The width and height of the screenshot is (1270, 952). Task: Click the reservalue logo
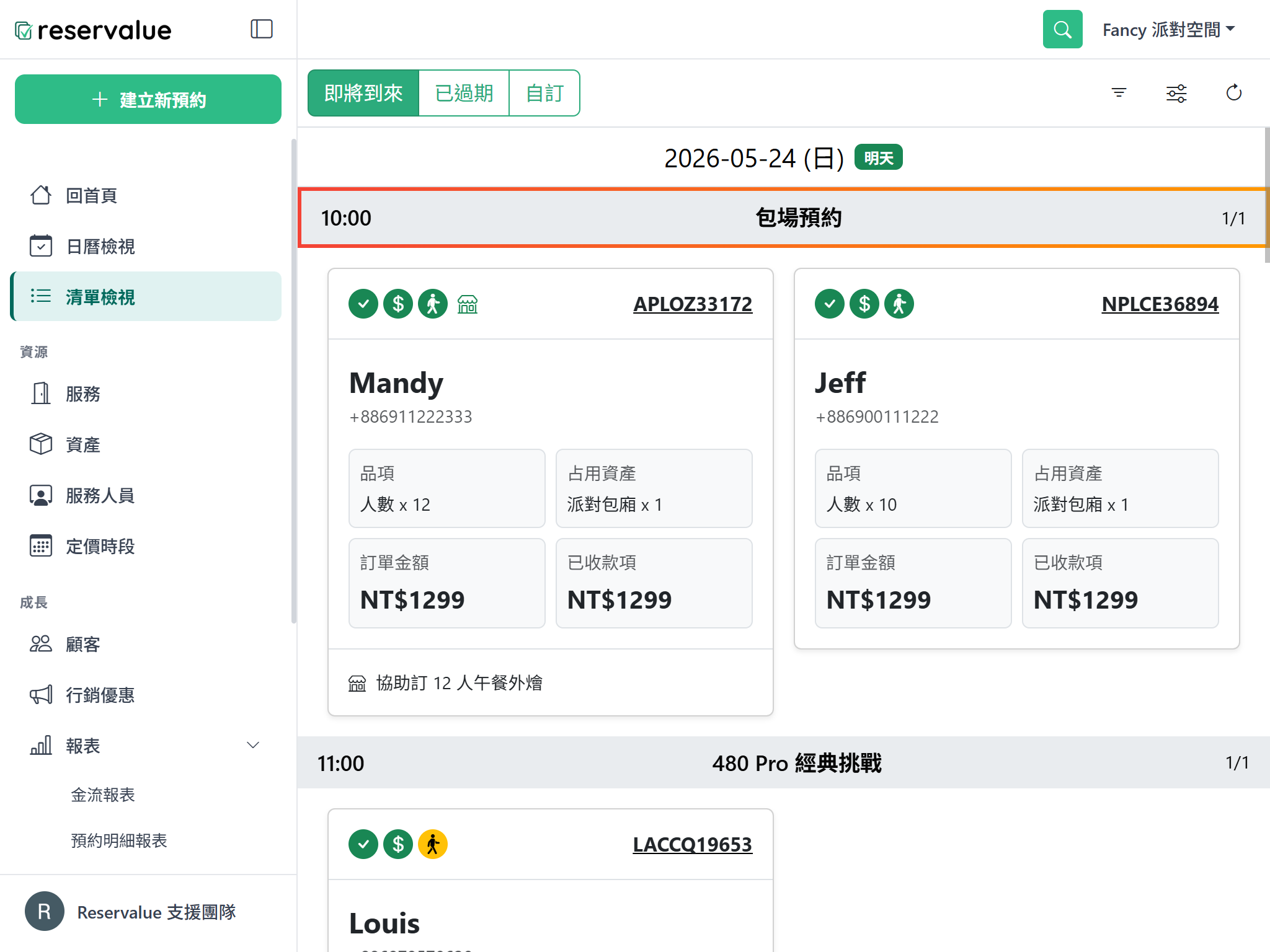coord(93,30)
